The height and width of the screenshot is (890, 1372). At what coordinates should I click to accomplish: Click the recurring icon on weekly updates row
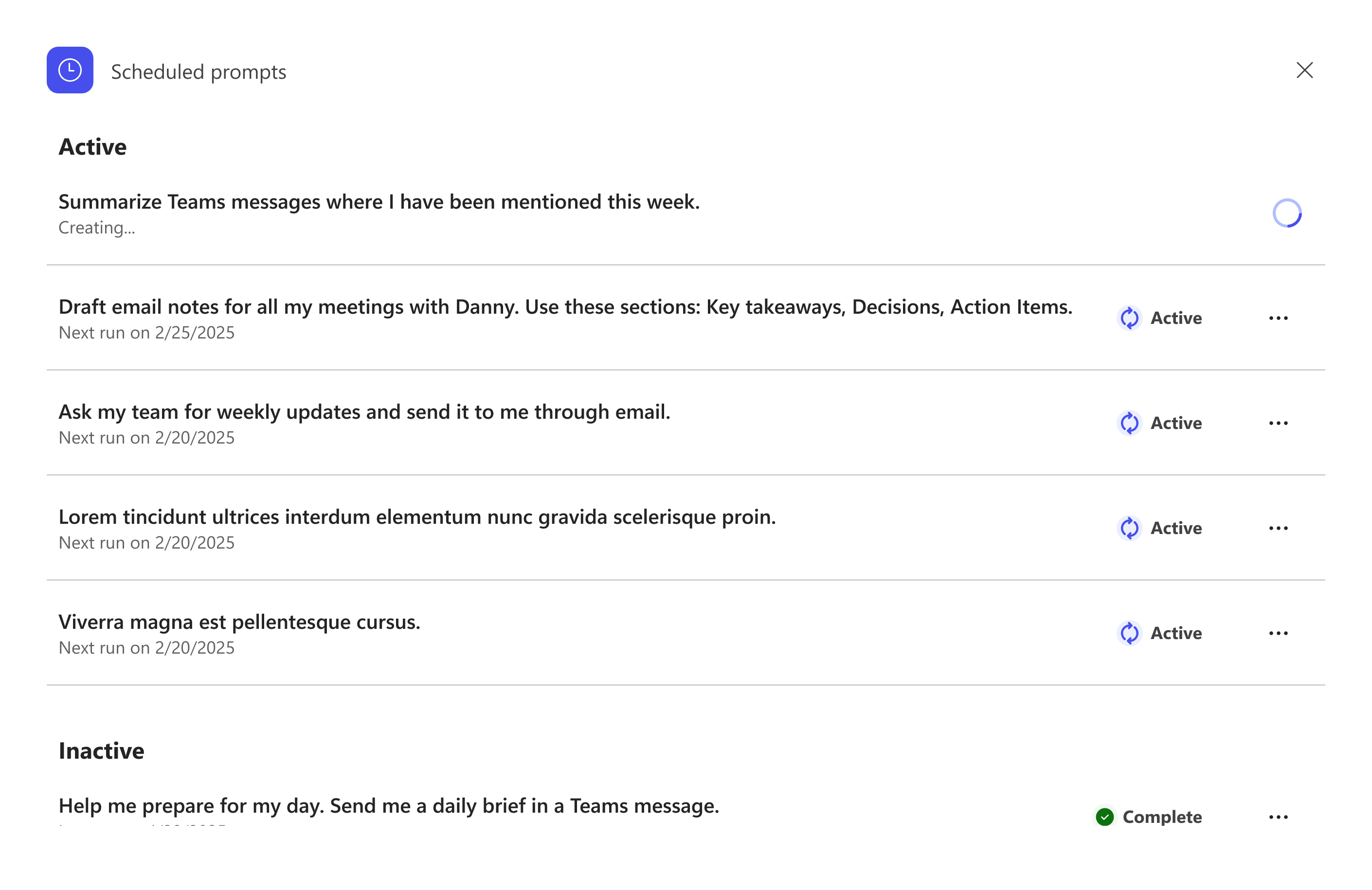(x=1129, y=423)
